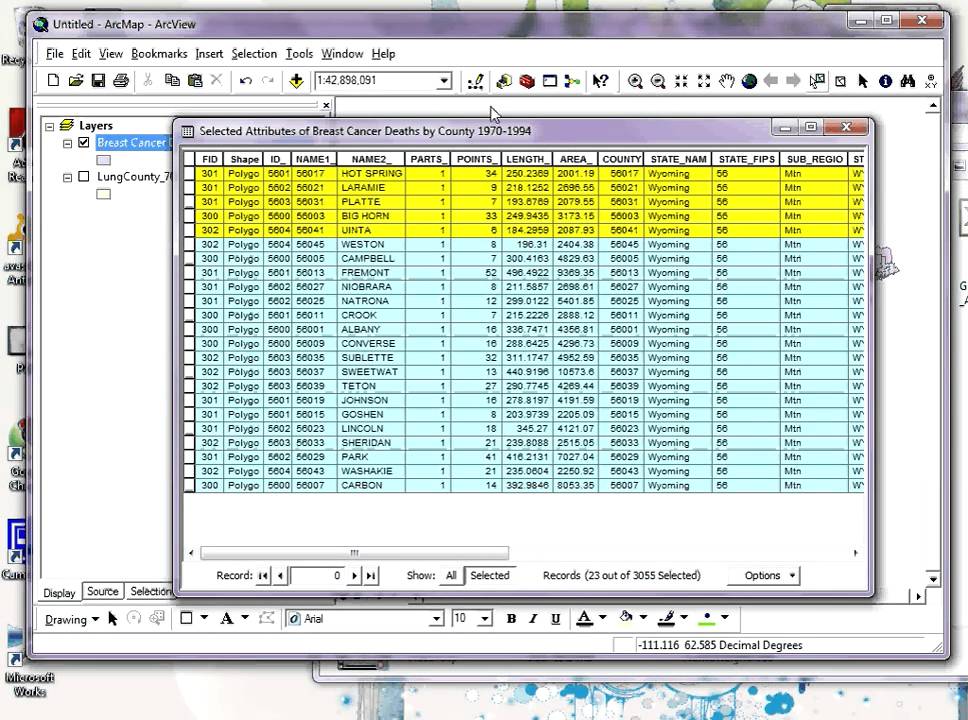
Task: Open the font size dropdown
Action: (x=485, y=619)
